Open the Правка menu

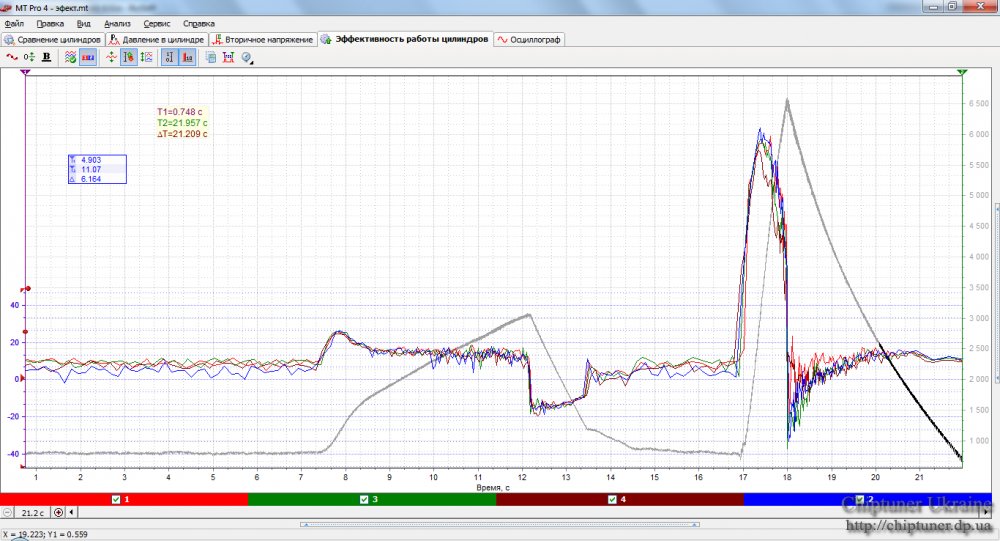50,24
